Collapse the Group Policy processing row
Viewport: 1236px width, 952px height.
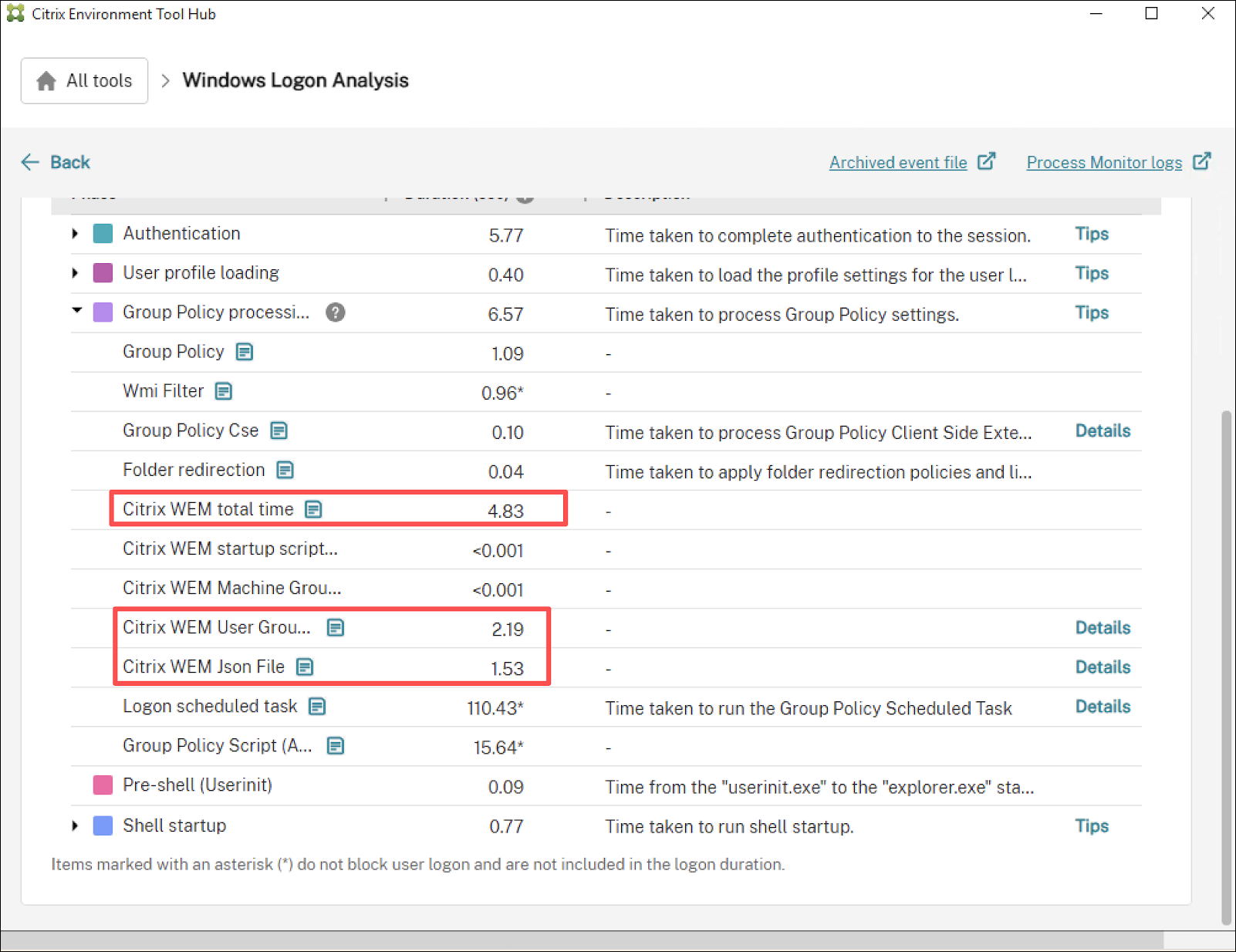click(76, 311)
